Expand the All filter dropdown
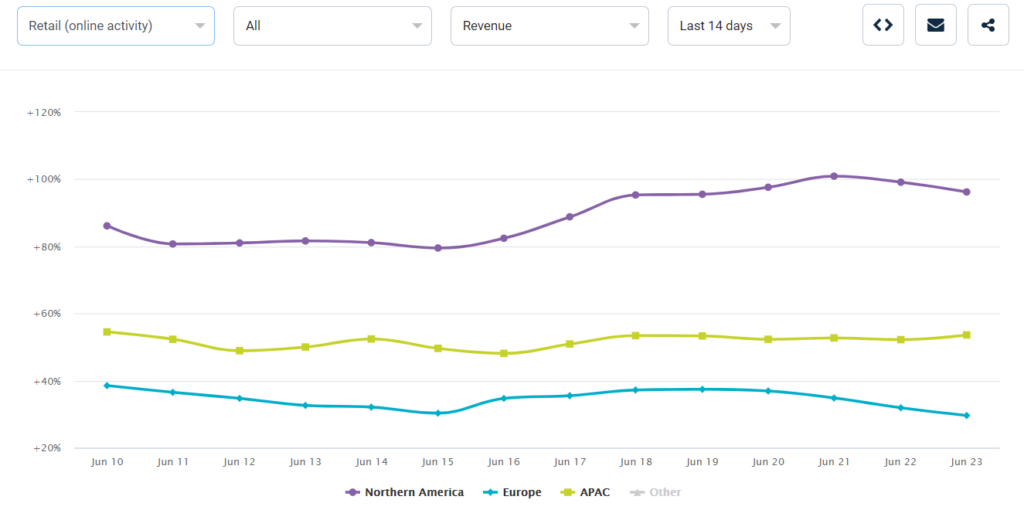This screenshot has height=510, width=1024. 332,26
